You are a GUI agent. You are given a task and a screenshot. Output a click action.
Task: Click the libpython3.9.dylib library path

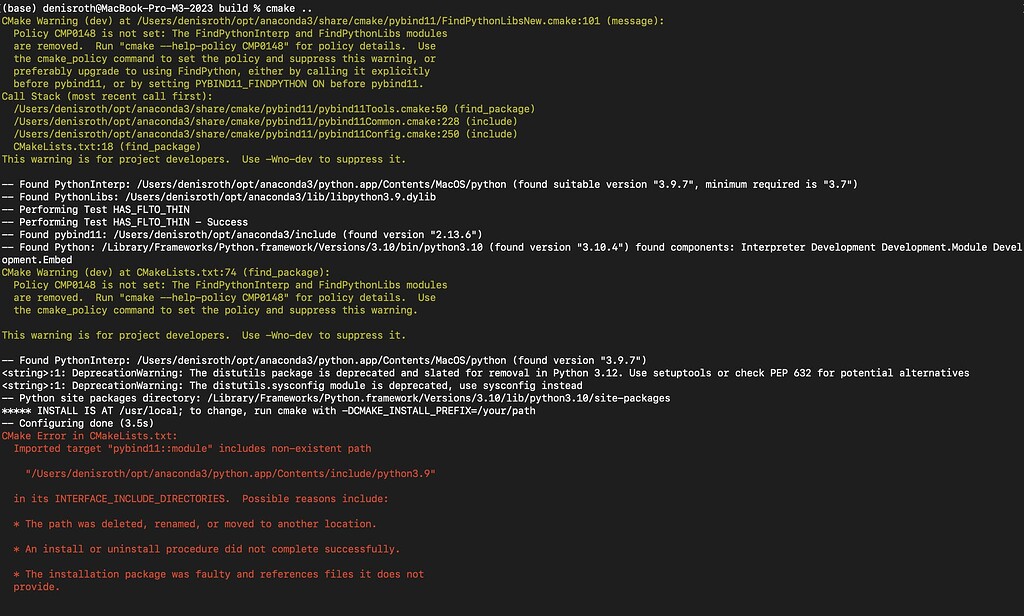(280, 197)
